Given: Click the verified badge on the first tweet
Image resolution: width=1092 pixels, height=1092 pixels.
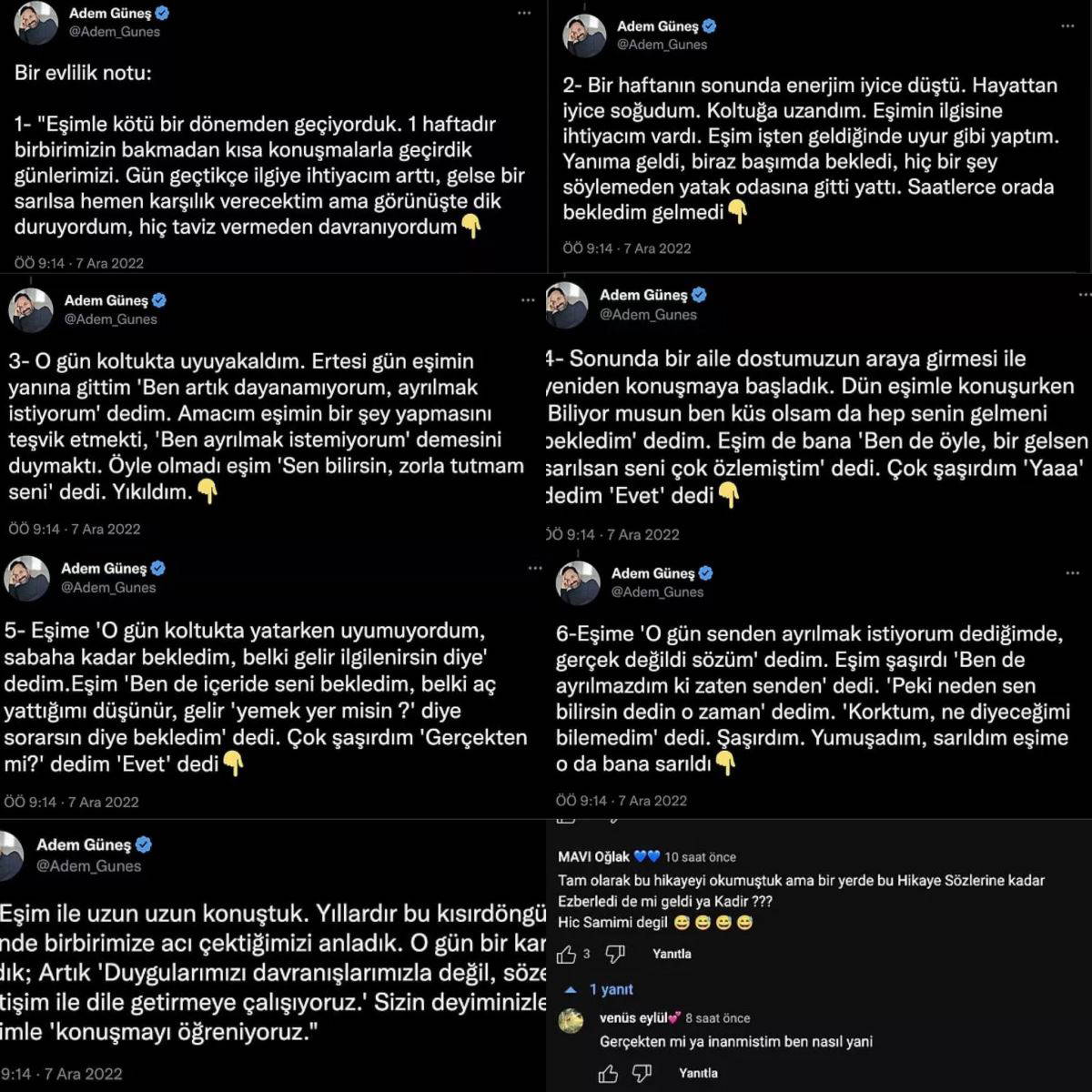Looking at the screenshot, I should point(162,14).
